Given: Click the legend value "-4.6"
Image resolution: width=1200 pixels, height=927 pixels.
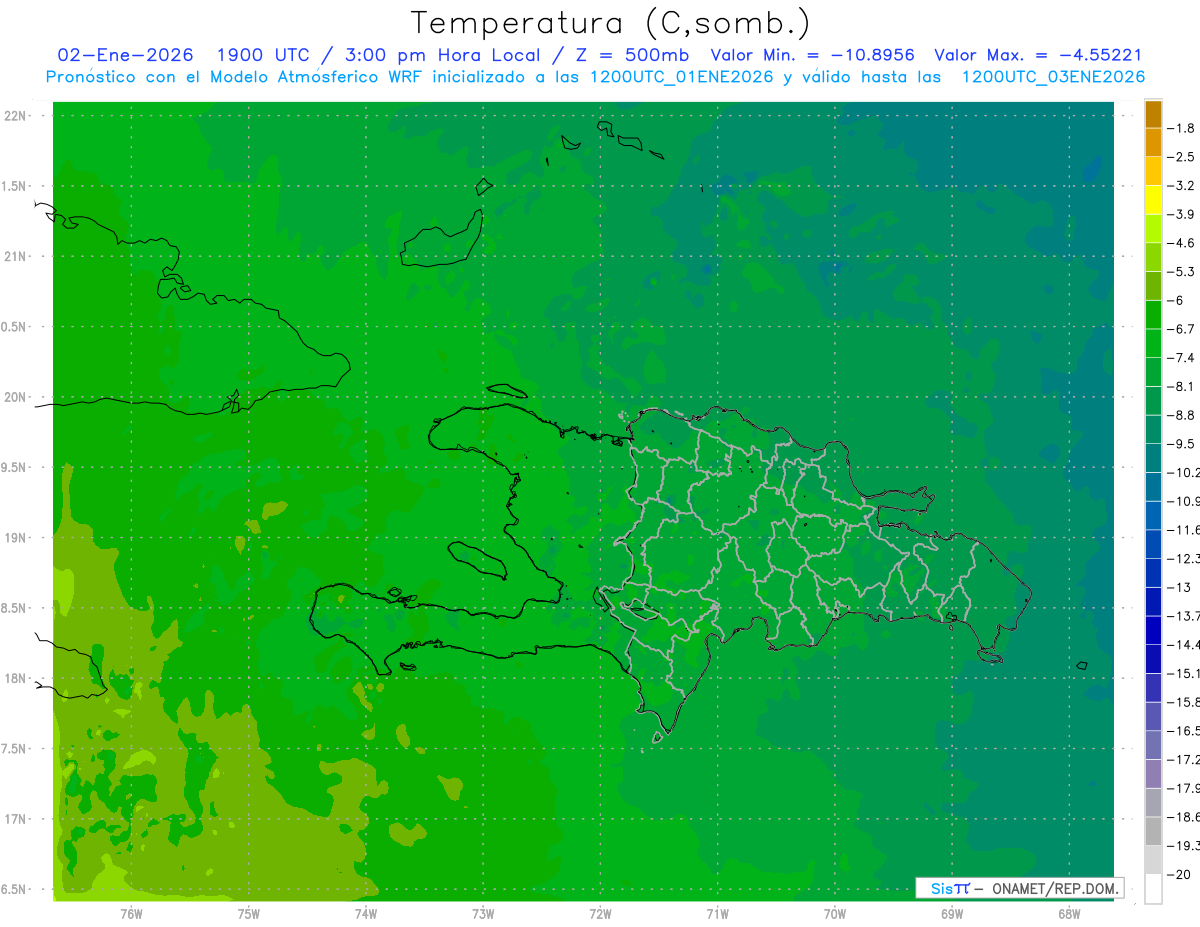Looking at the screenshot, I should (1182, 243).
